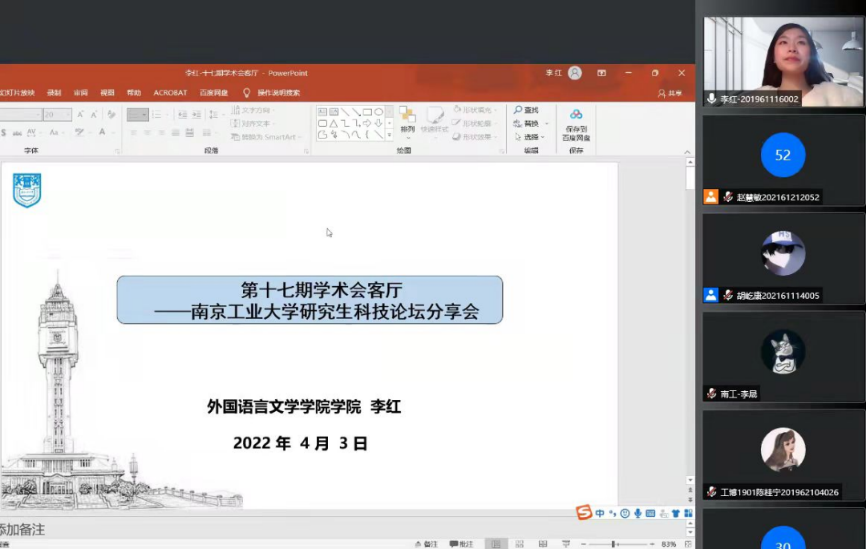Open text highlight color picker

pos(81,133)
